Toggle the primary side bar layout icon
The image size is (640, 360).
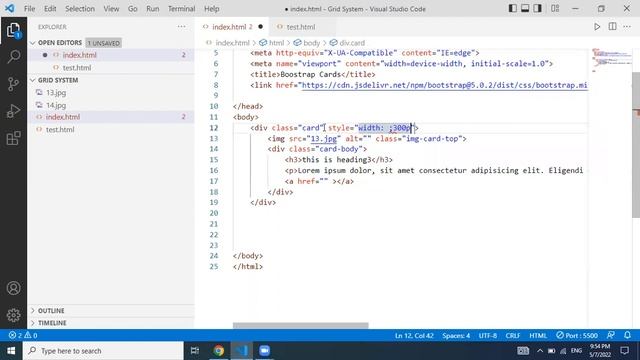click(513, 8)
